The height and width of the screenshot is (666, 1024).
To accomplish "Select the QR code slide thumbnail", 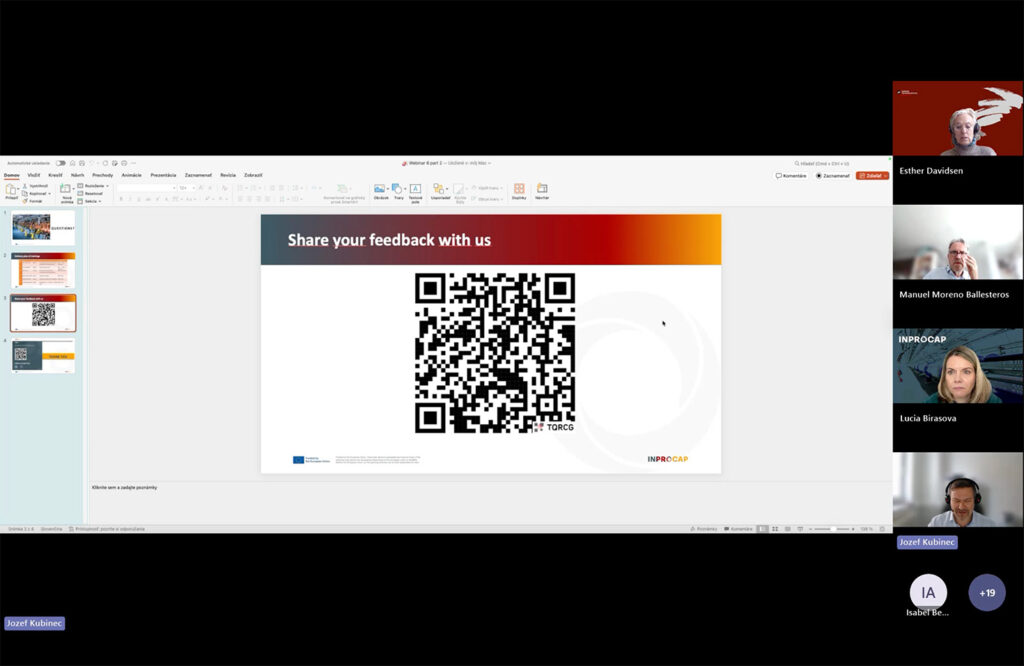I will click(x=43, y=312).
